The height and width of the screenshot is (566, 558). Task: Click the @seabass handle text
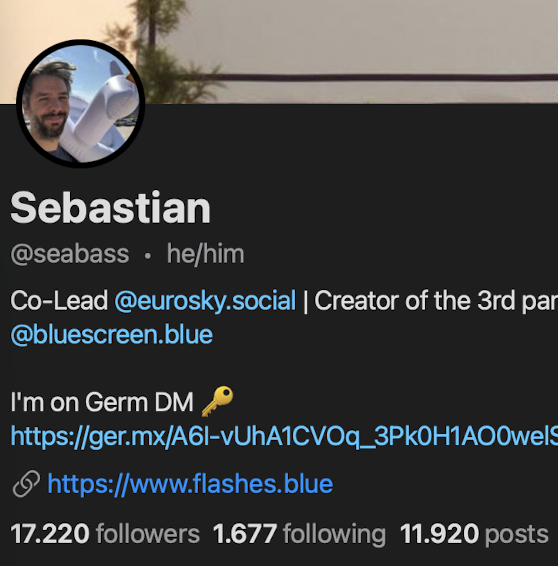70,254
